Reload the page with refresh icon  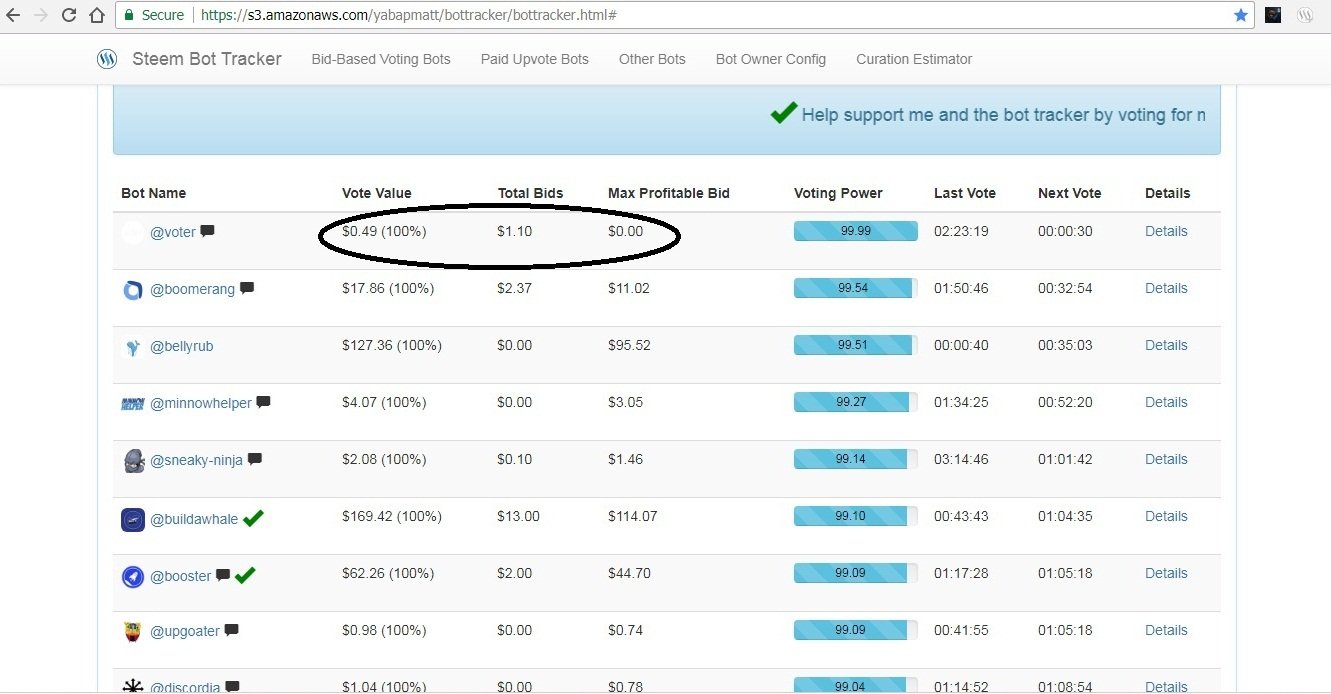tap(69, 15)
